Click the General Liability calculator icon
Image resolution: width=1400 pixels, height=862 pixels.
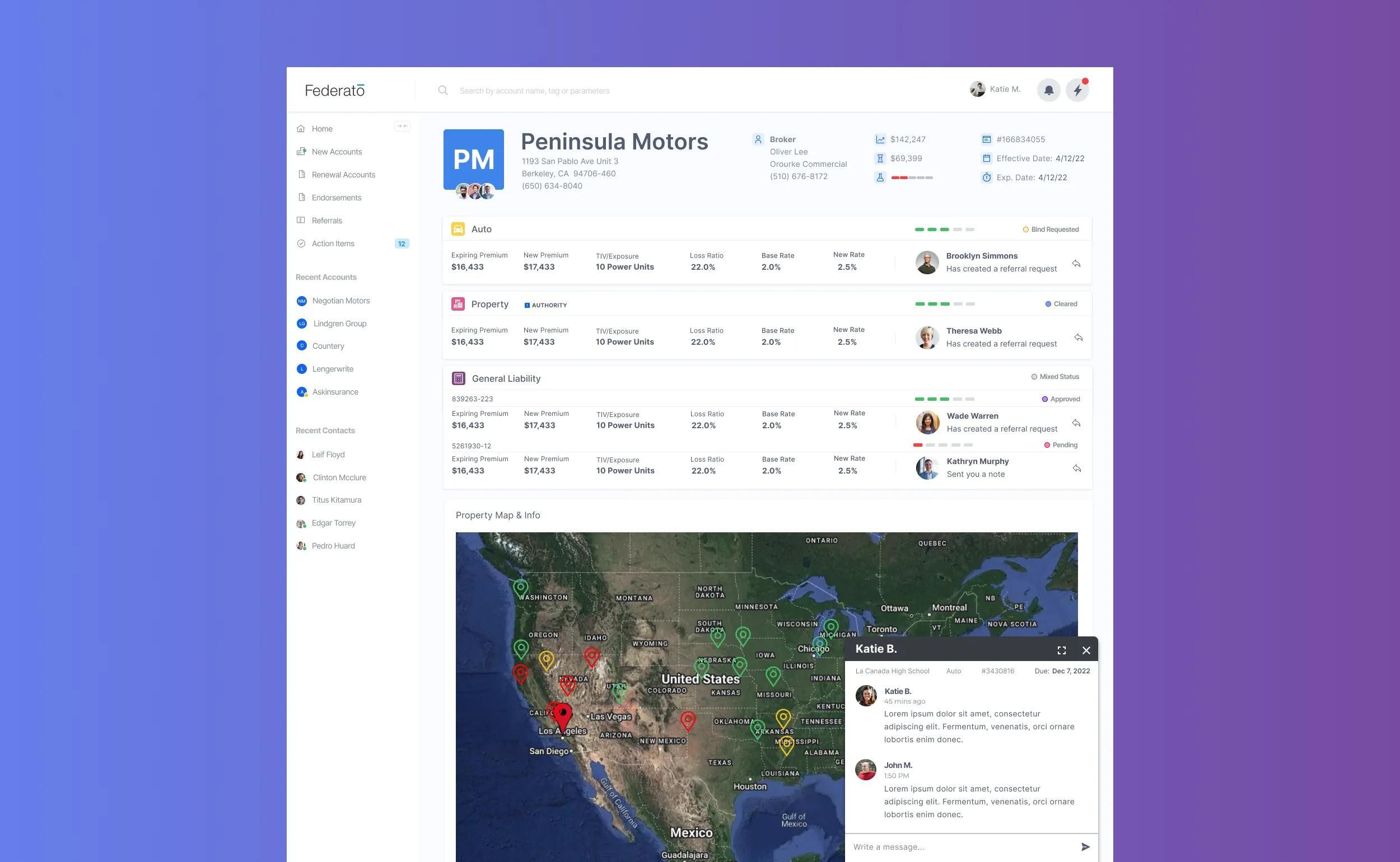pos(458,378)
